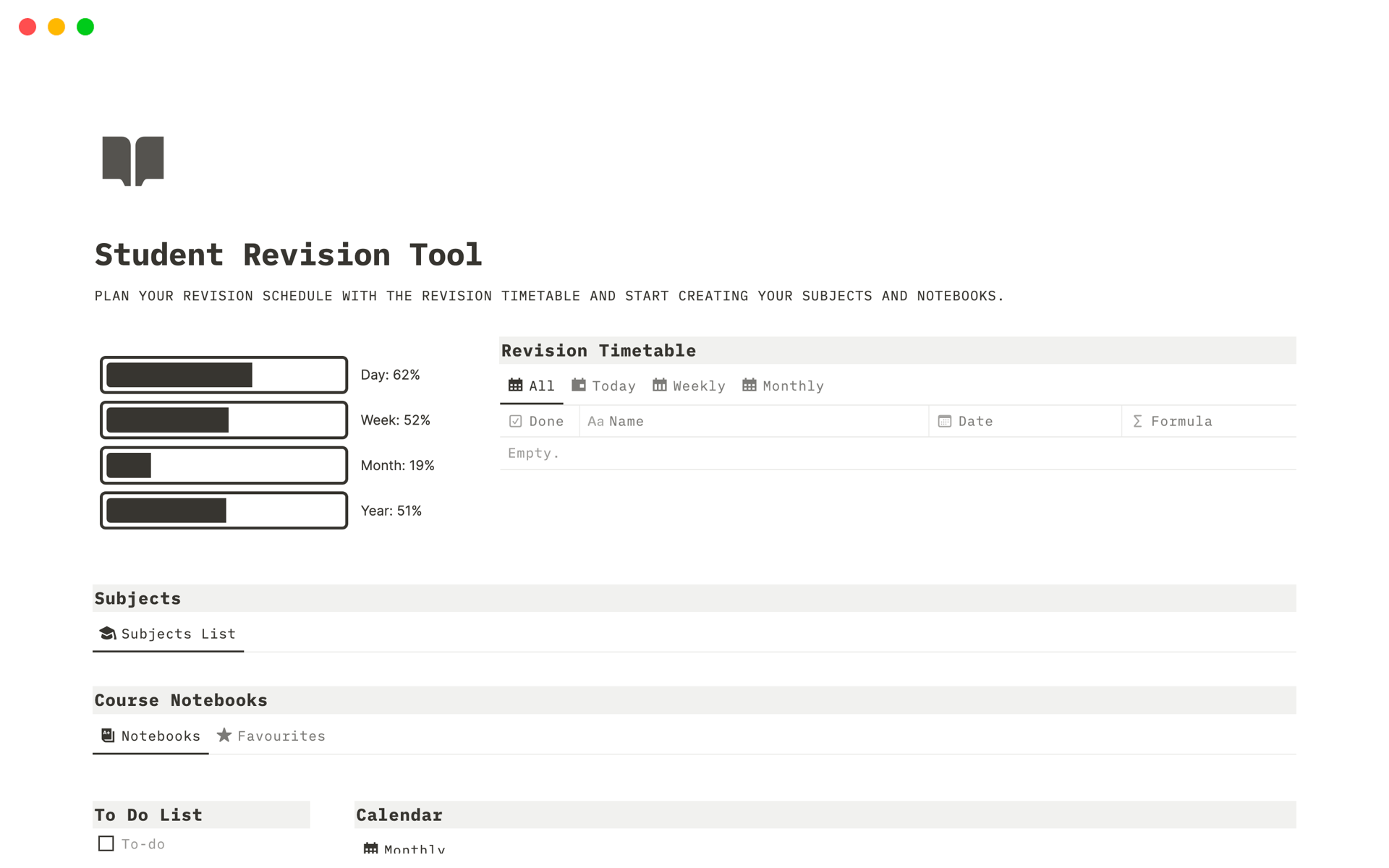Open the Name column header options
The width and height of the screenshot is (1389, 868).
point(626,421)
